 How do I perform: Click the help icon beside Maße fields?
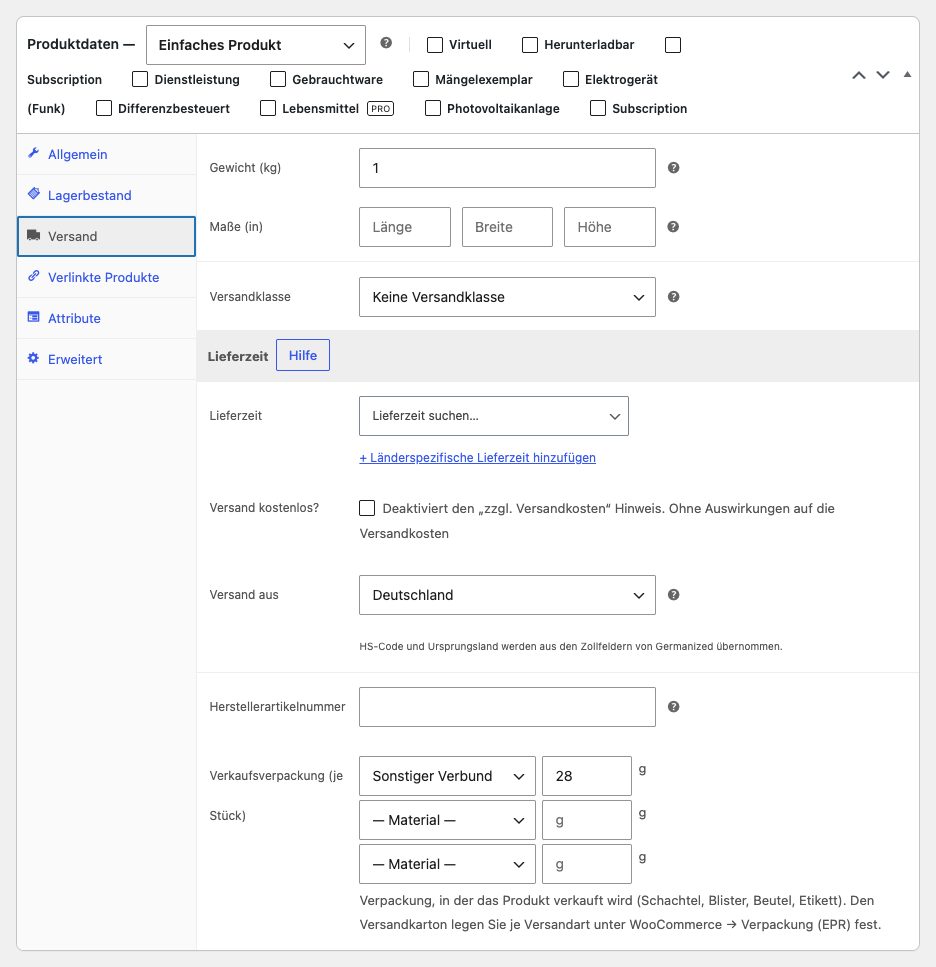click(x=673, y=227)
